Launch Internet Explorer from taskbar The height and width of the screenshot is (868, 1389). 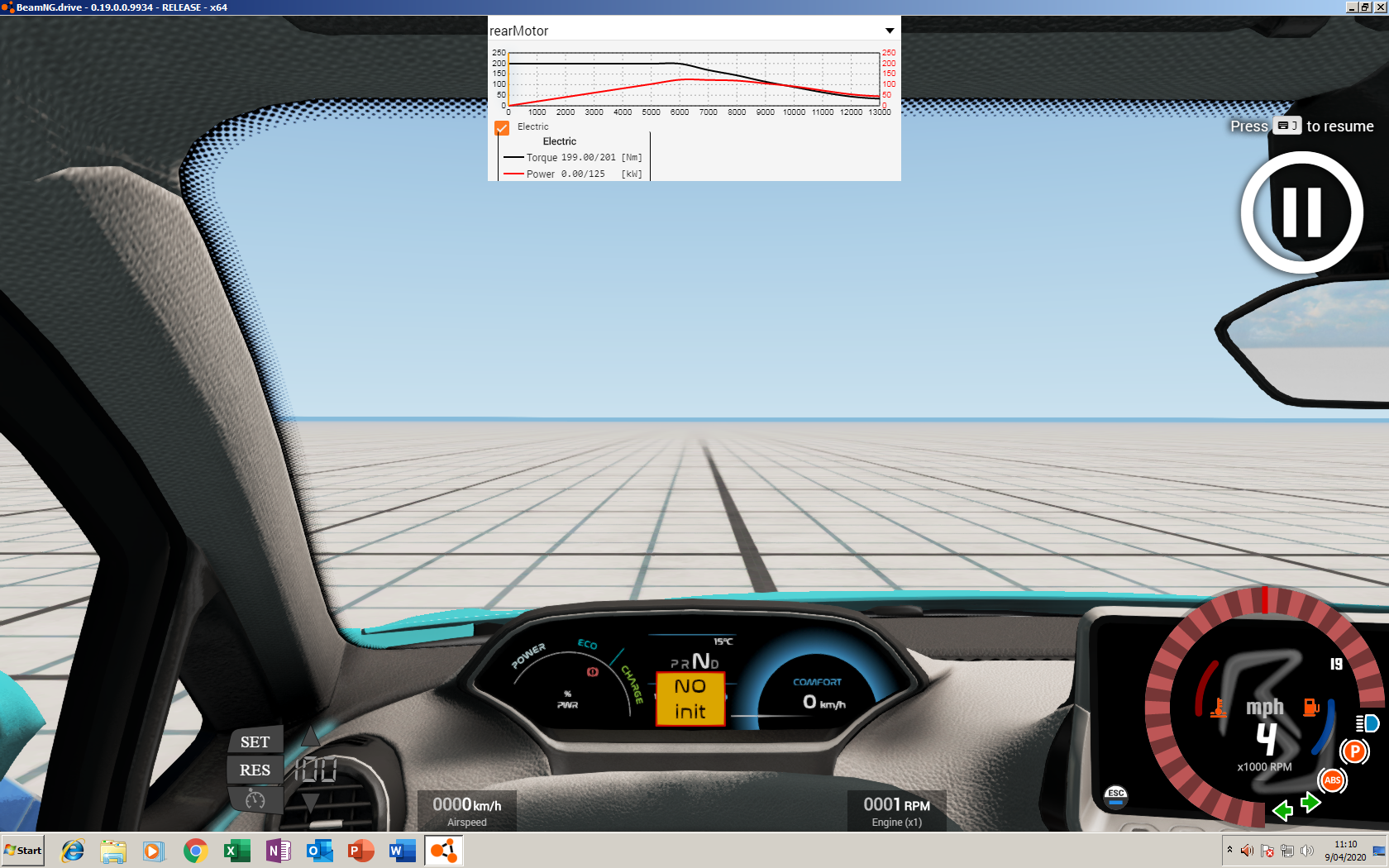[x=73, y=850]
